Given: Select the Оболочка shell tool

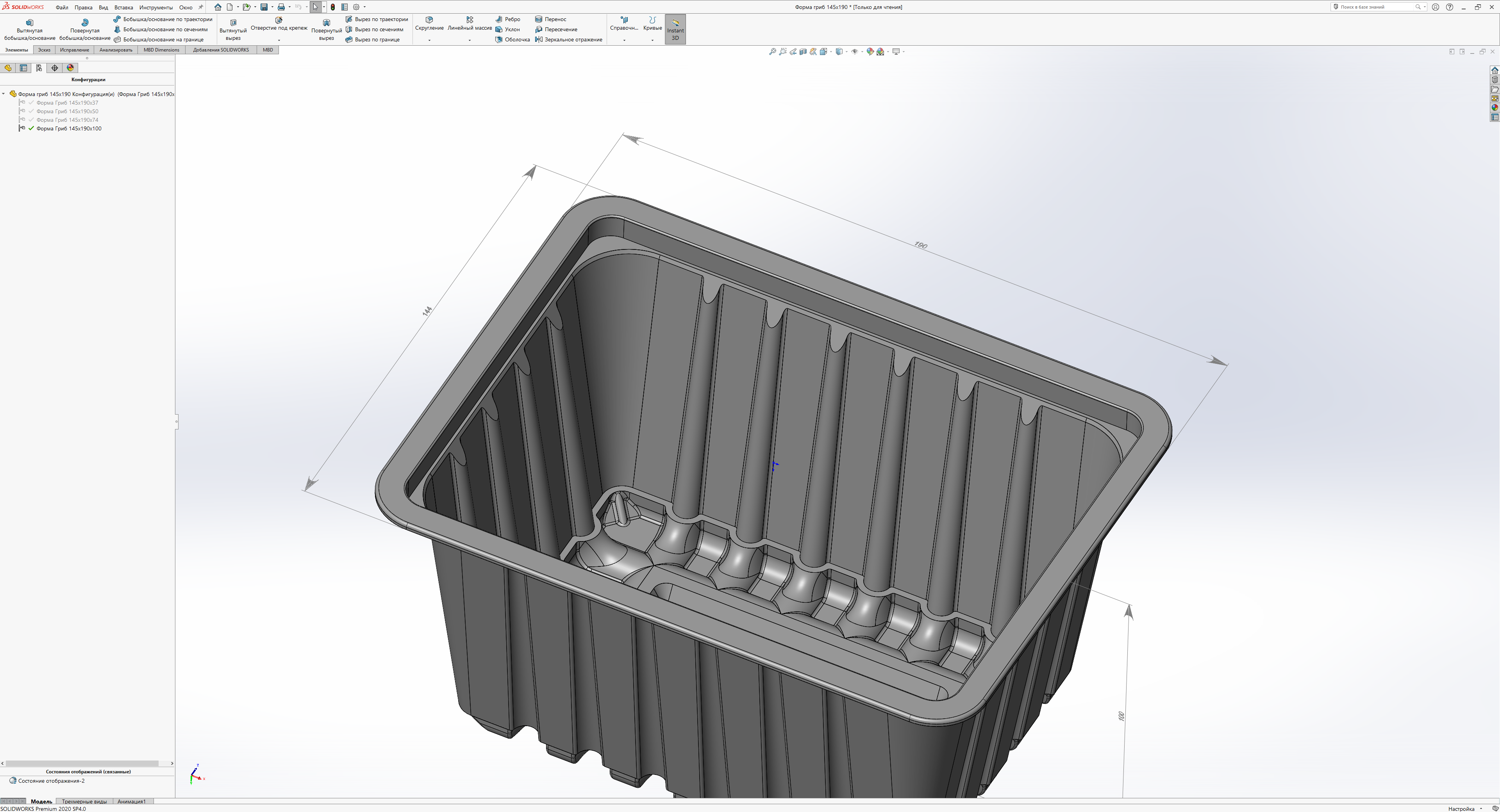Looking at the screenshot, I should pos(512,39).
